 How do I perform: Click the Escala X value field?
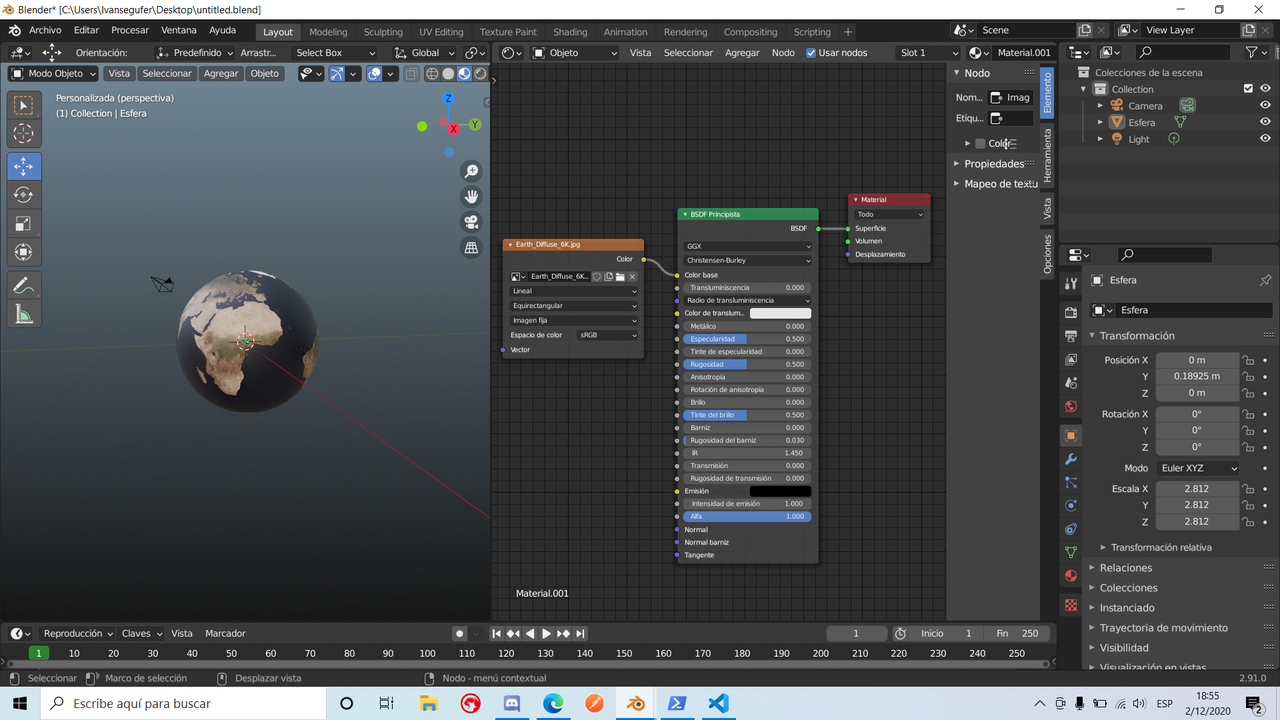pyautogui.click(x=1197, y=488)
